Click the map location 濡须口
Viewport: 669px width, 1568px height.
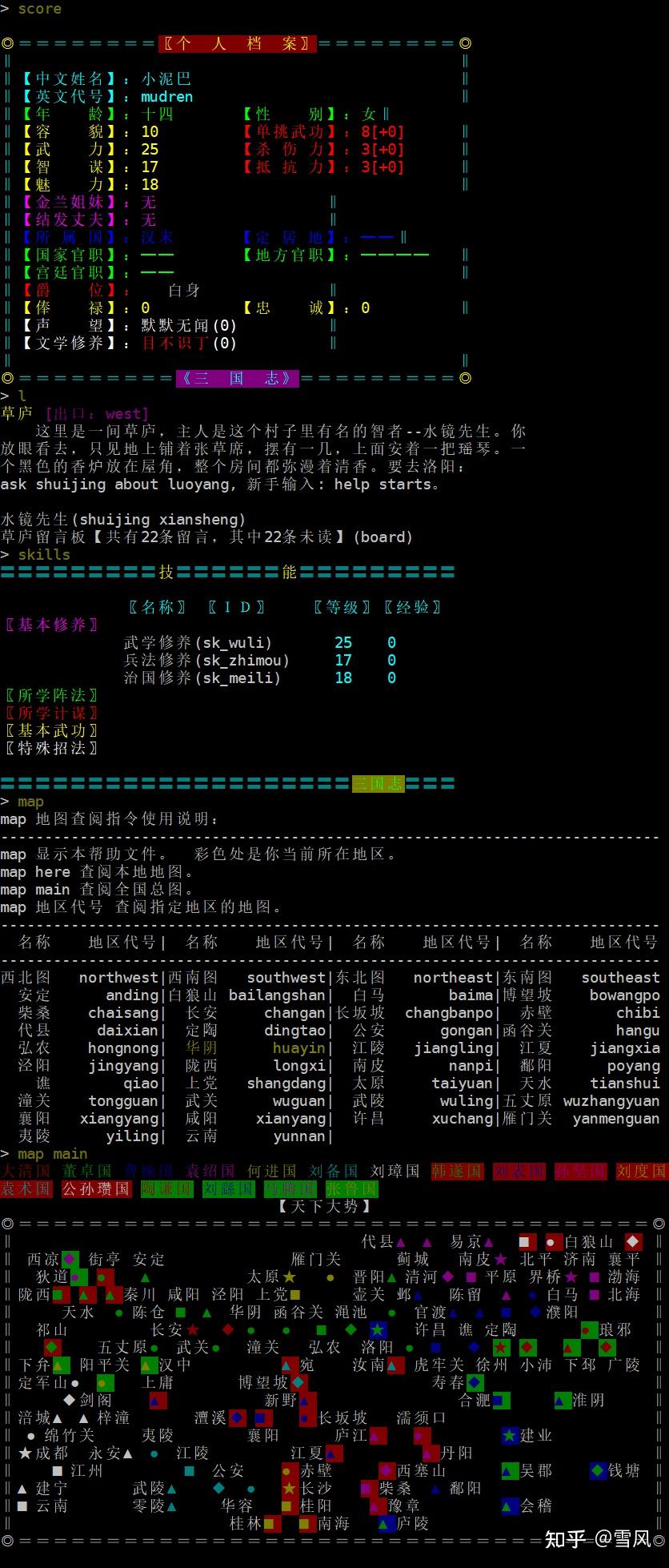coord(422,1417)
